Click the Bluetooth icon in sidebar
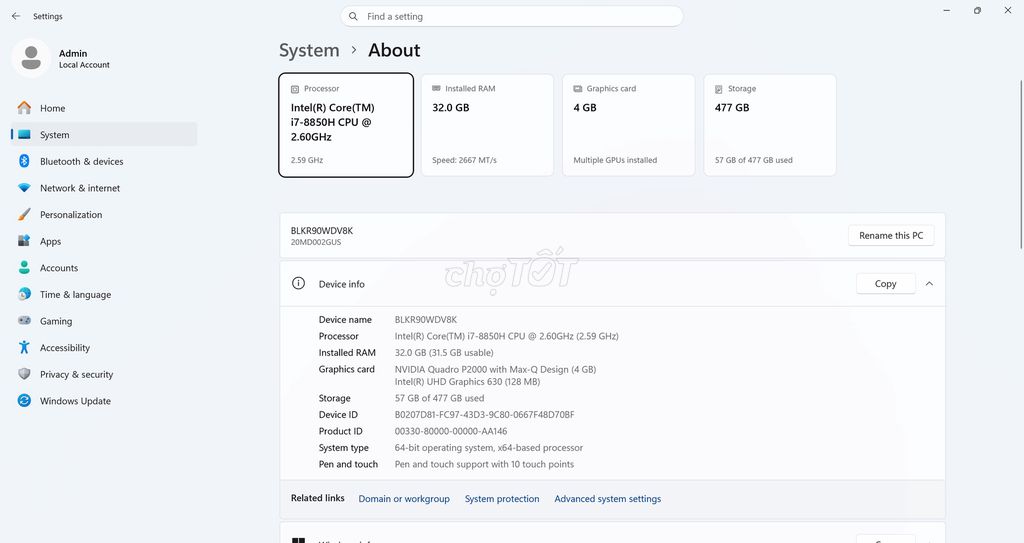Viewport: 1024px width, 543px height. tap(24, 161)
